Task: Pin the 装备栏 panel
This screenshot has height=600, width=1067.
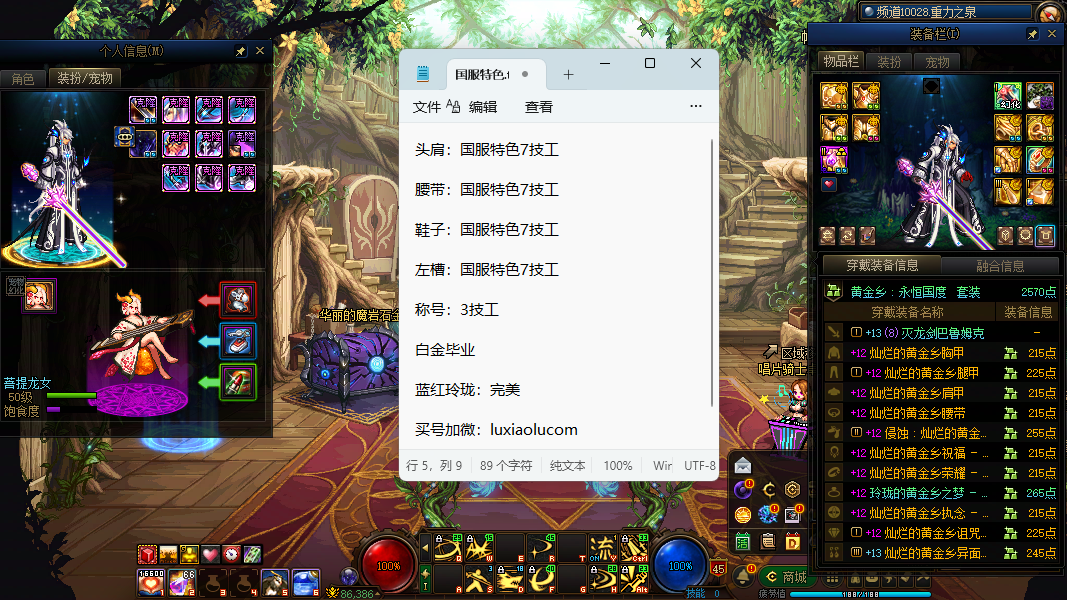Action: (1033, 34)
